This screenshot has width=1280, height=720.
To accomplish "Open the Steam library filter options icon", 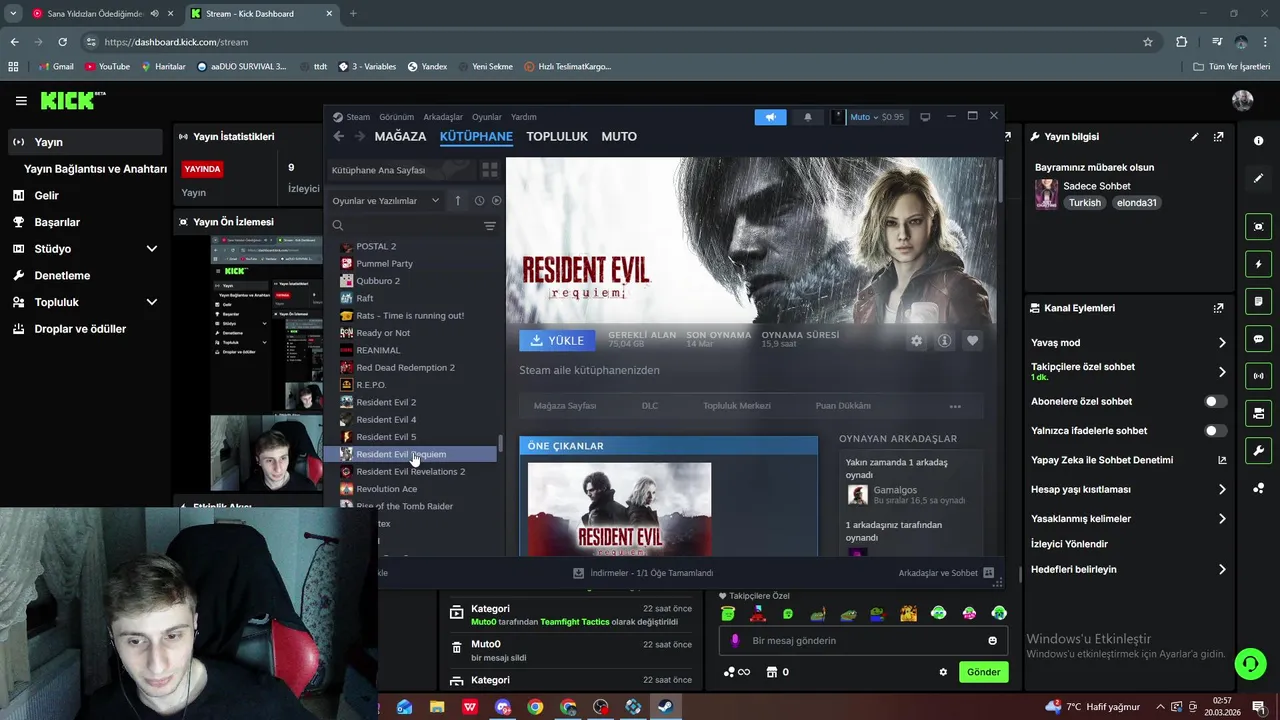I will (489, 226).
